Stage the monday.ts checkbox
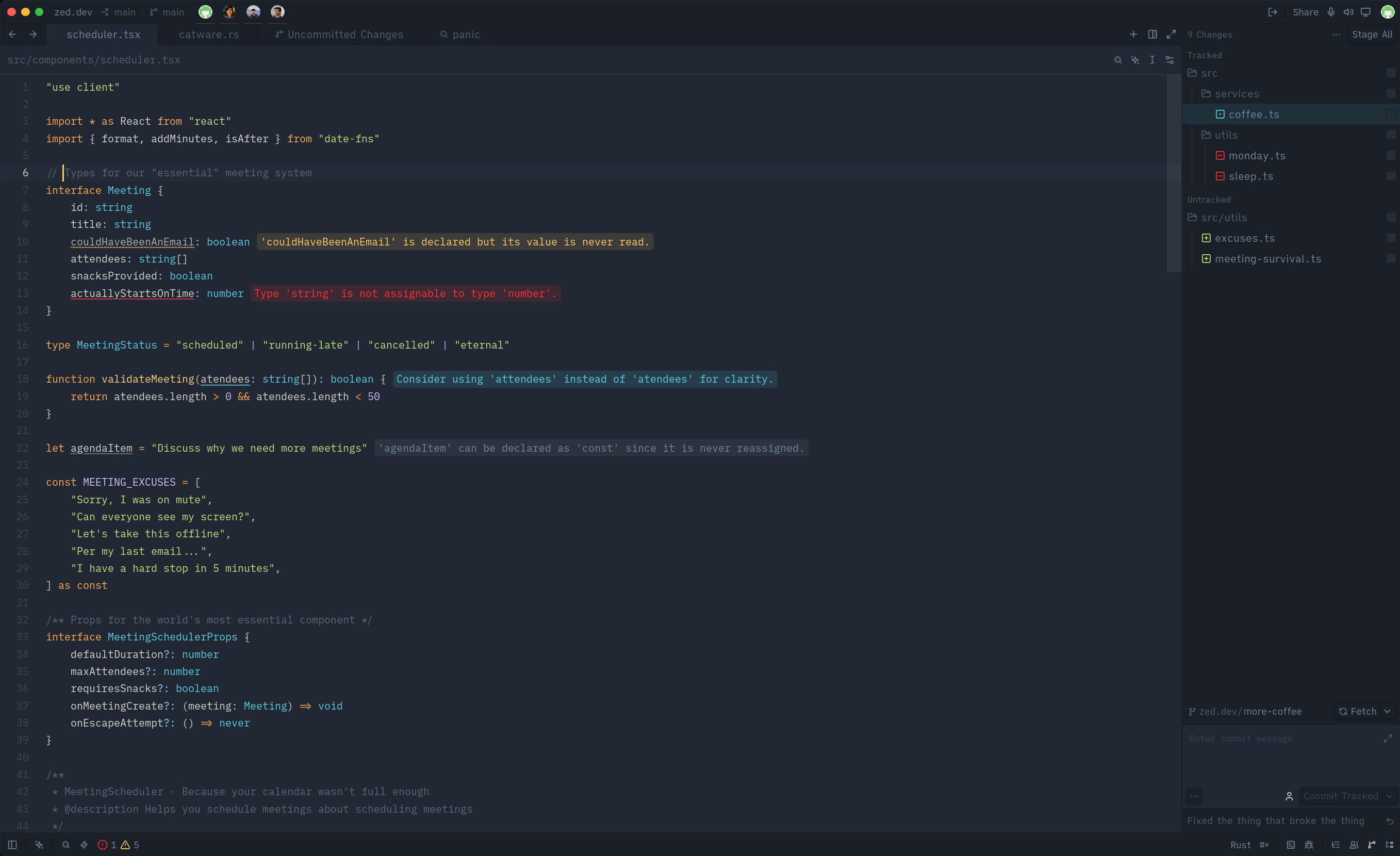 (x=1390, y=156)
